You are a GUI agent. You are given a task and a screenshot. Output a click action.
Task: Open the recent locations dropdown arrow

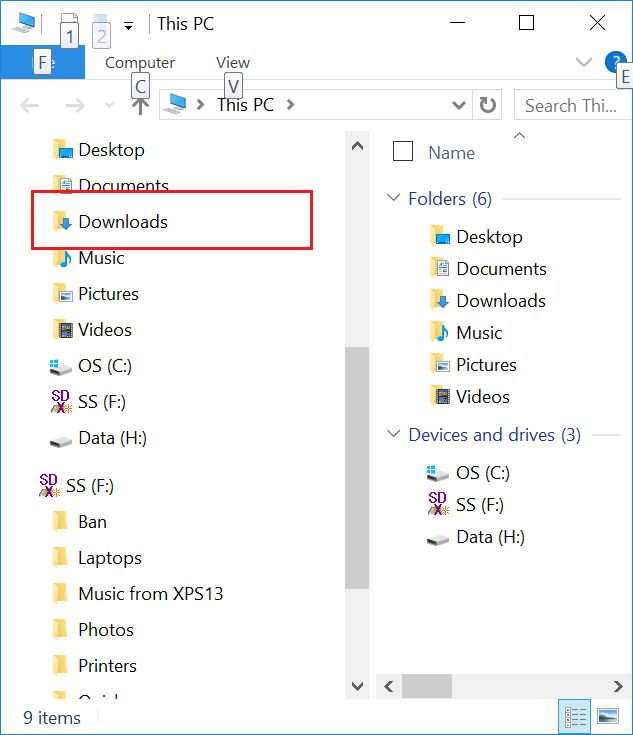click(109, 105)
